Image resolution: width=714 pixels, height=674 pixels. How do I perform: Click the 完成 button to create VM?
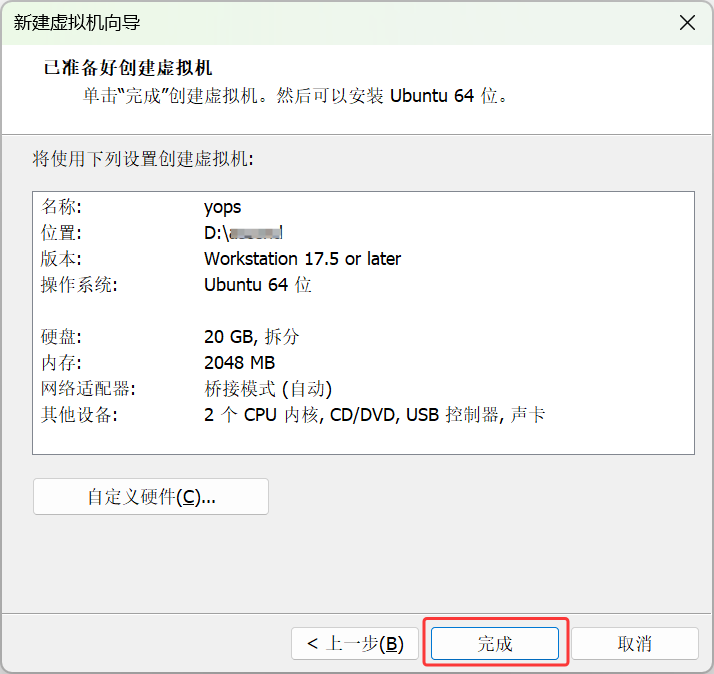[x=495, y=643]
